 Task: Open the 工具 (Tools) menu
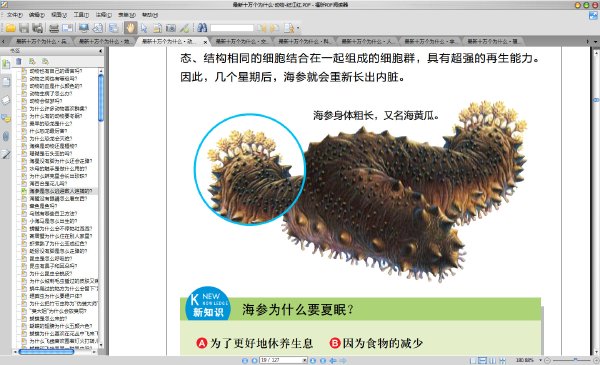[81, 15]
